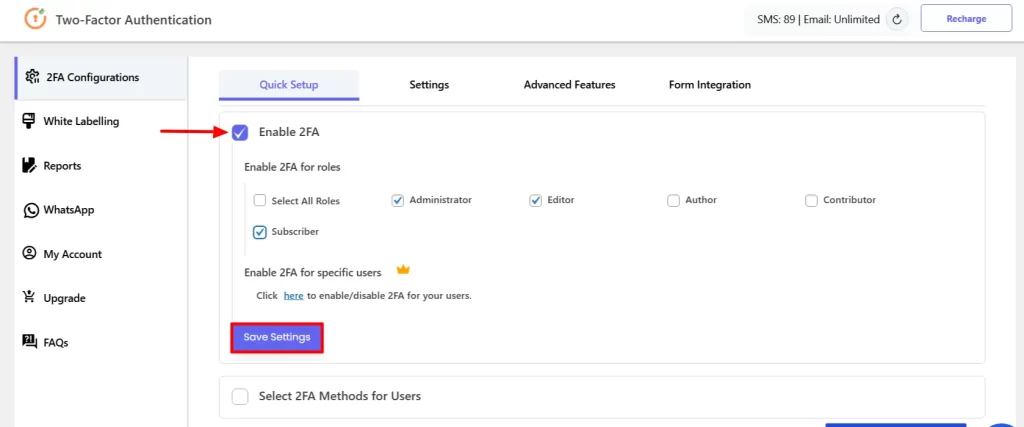Follow the 'here' link for users
1024x427 pixels.
coord(293,296)
